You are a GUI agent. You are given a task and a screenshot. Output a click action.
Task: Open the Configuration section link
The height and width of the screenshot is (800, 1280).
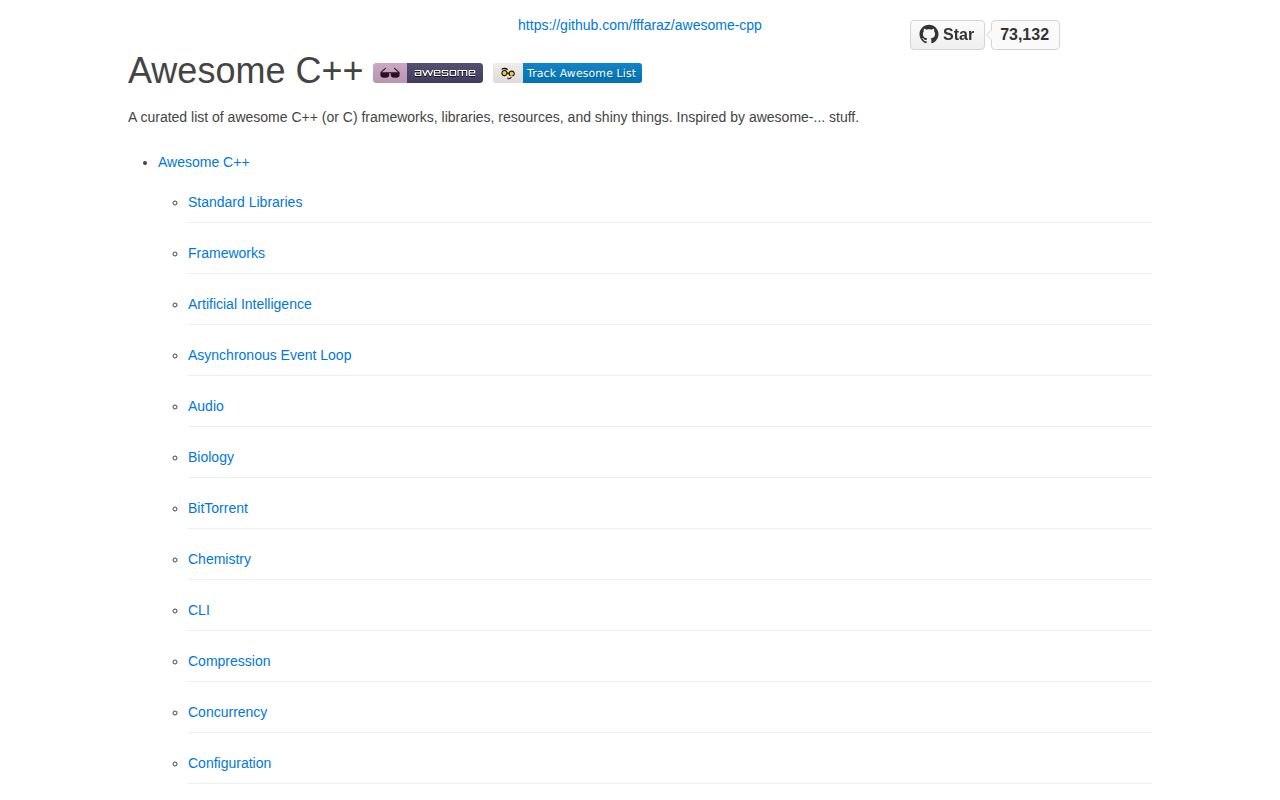pyautogui.click(x=230, y=763)
